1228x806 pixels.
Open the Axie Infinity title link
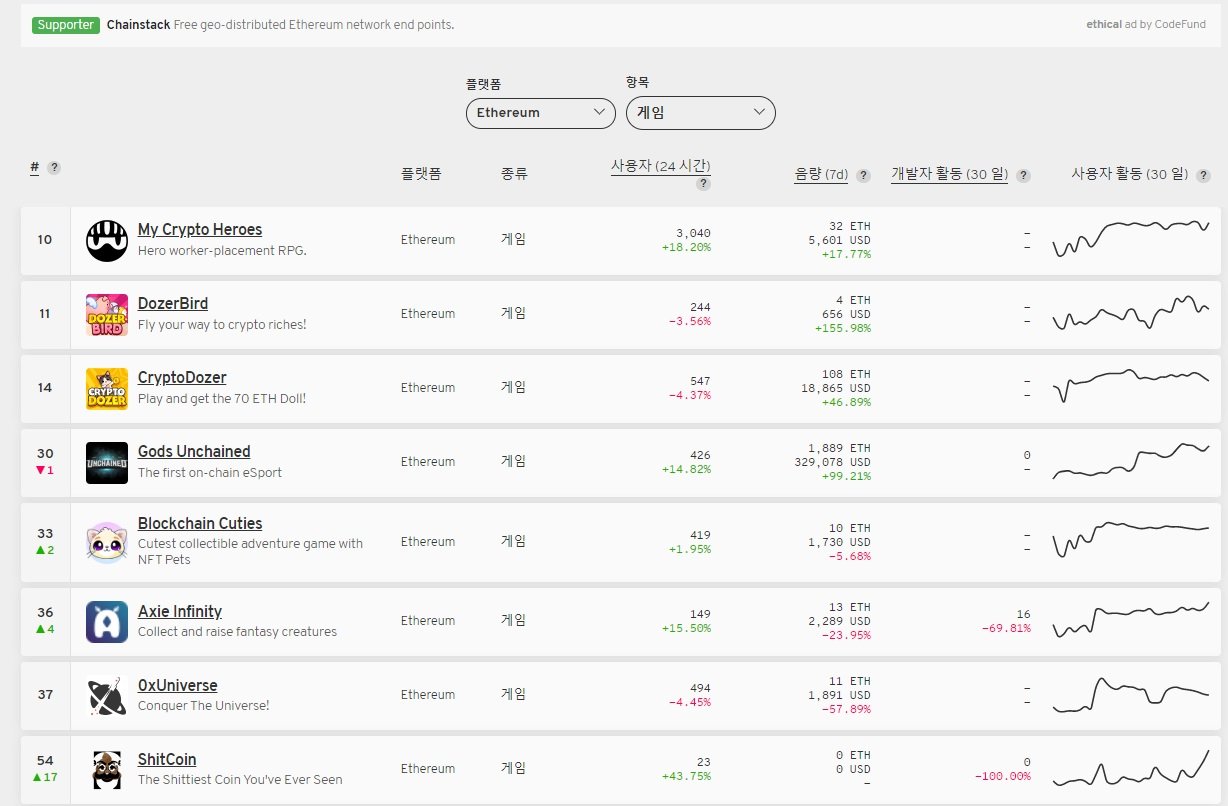pos(180,612)
